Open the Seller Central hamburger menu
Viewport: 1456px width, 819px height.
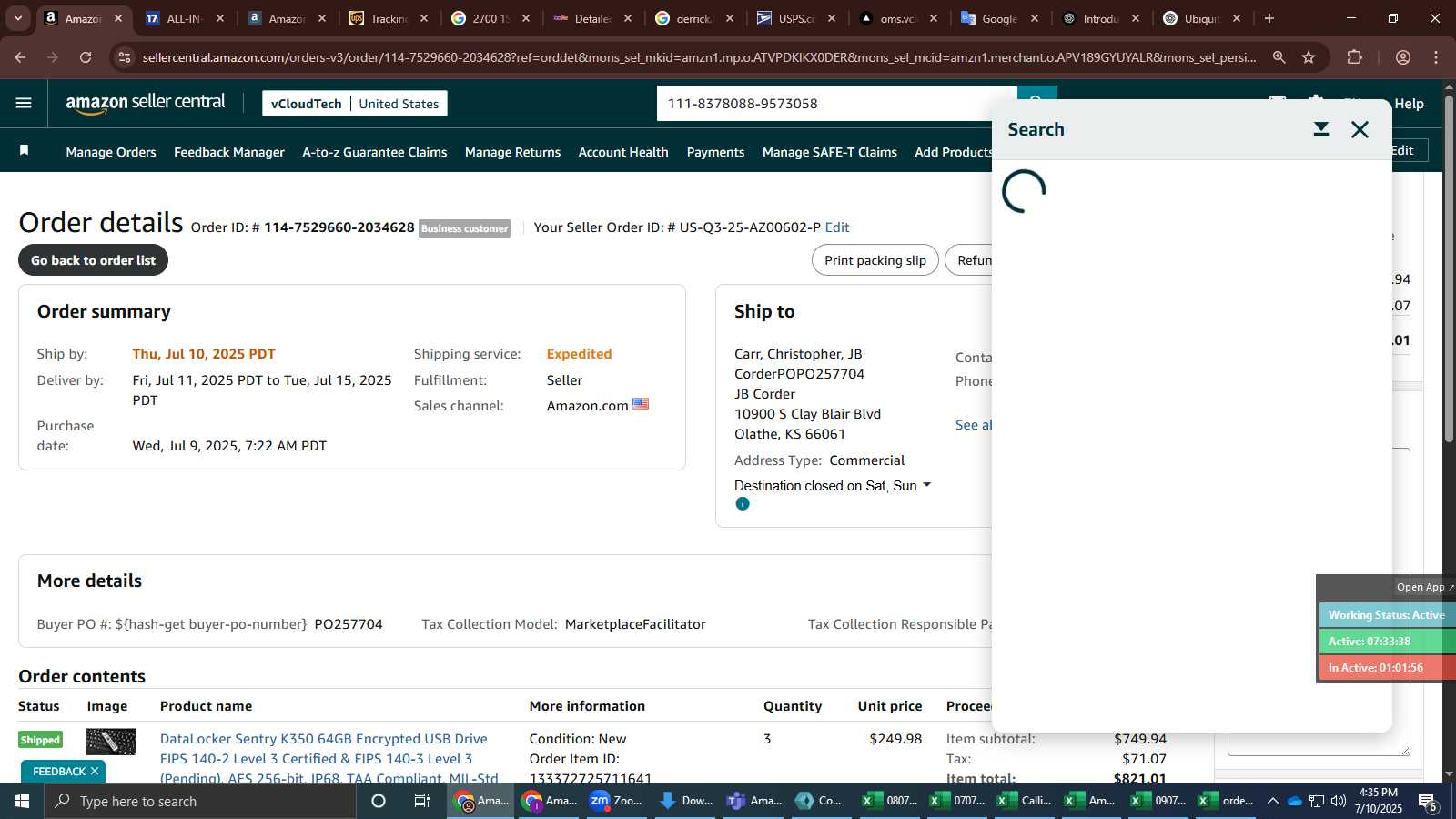(x=24, y=103)
